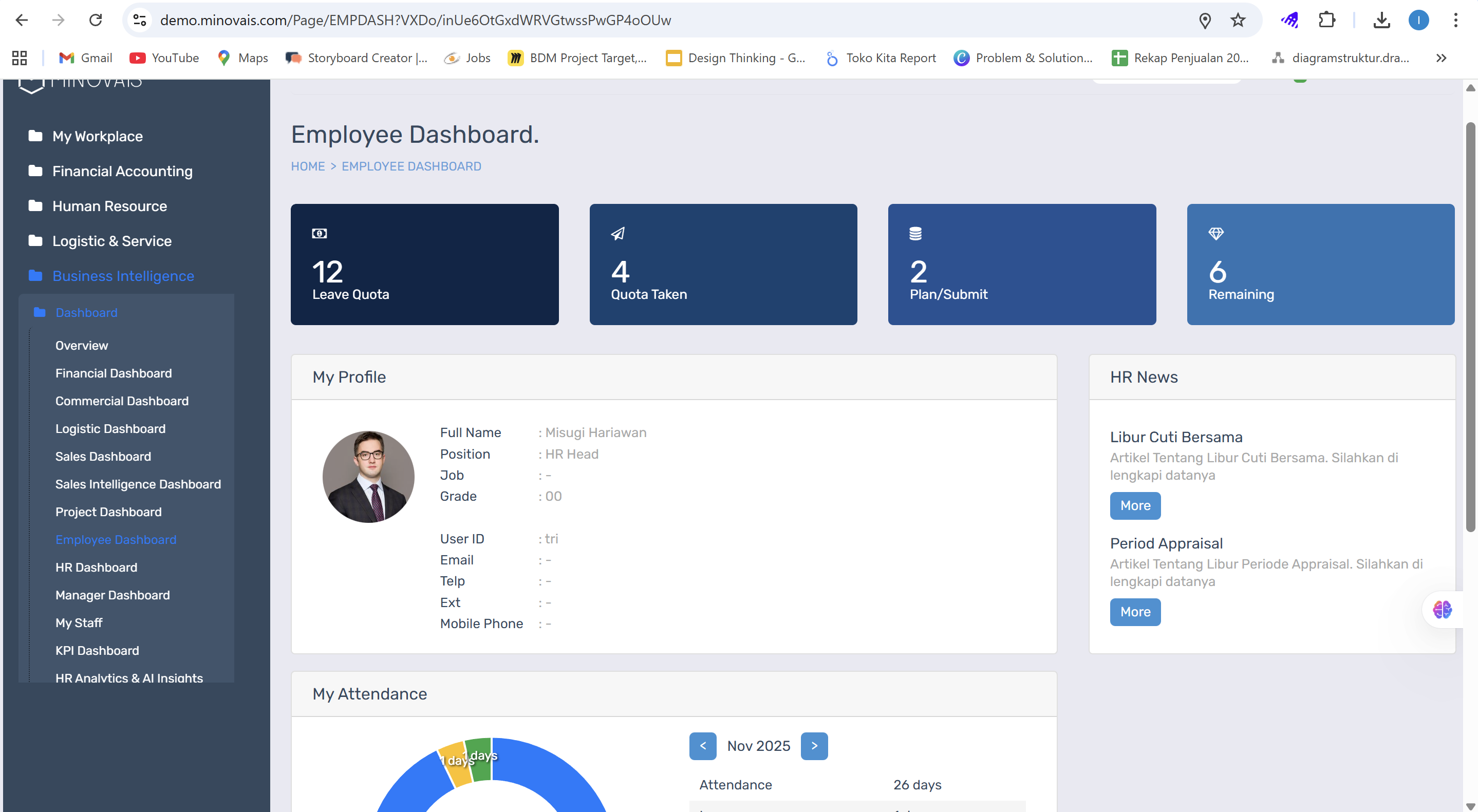
Task: Open Chrome downloads icon
Action: [x=1381, y=21]
